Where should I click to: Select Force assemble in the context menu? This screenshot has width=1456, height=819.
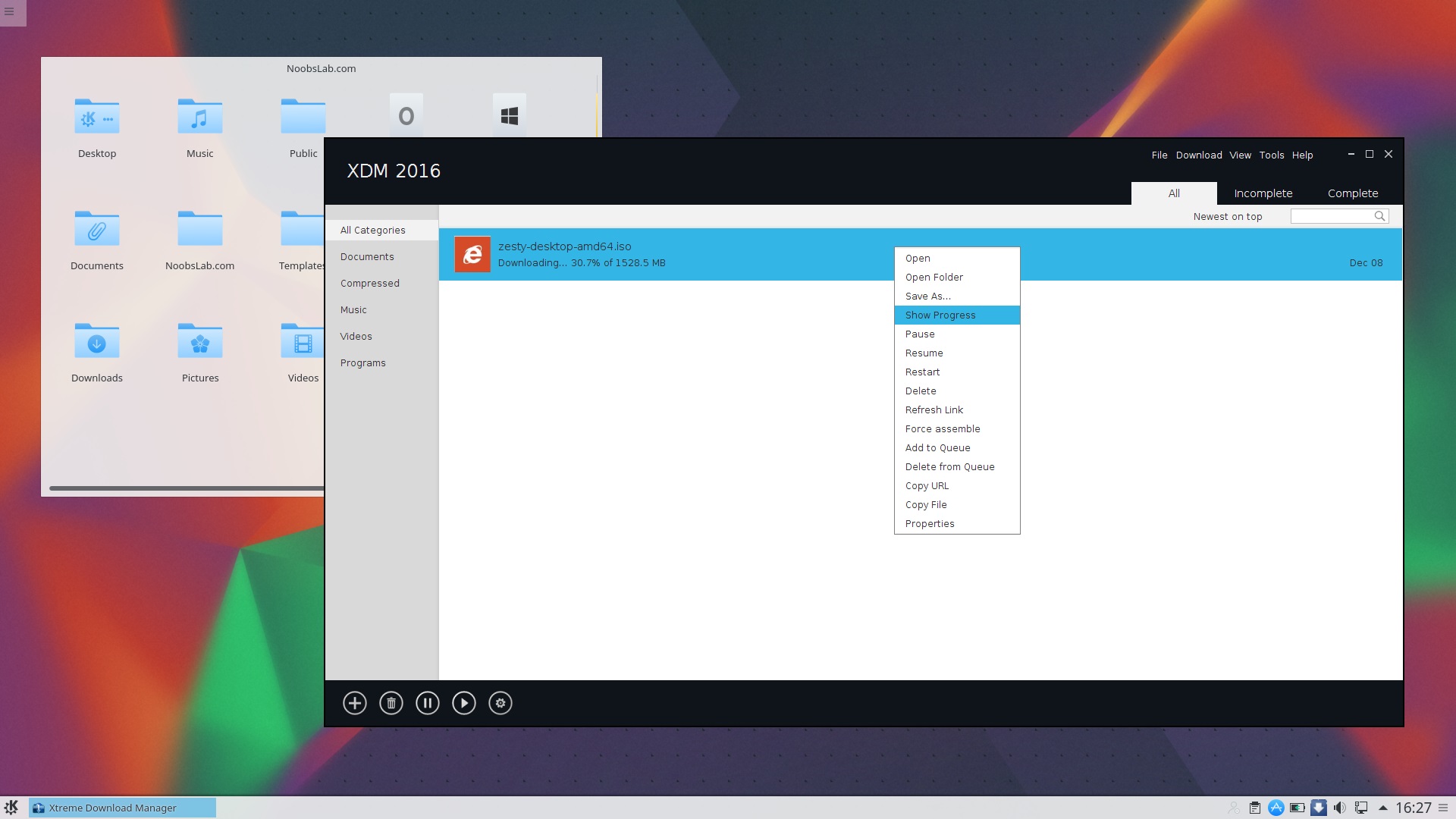957,429
